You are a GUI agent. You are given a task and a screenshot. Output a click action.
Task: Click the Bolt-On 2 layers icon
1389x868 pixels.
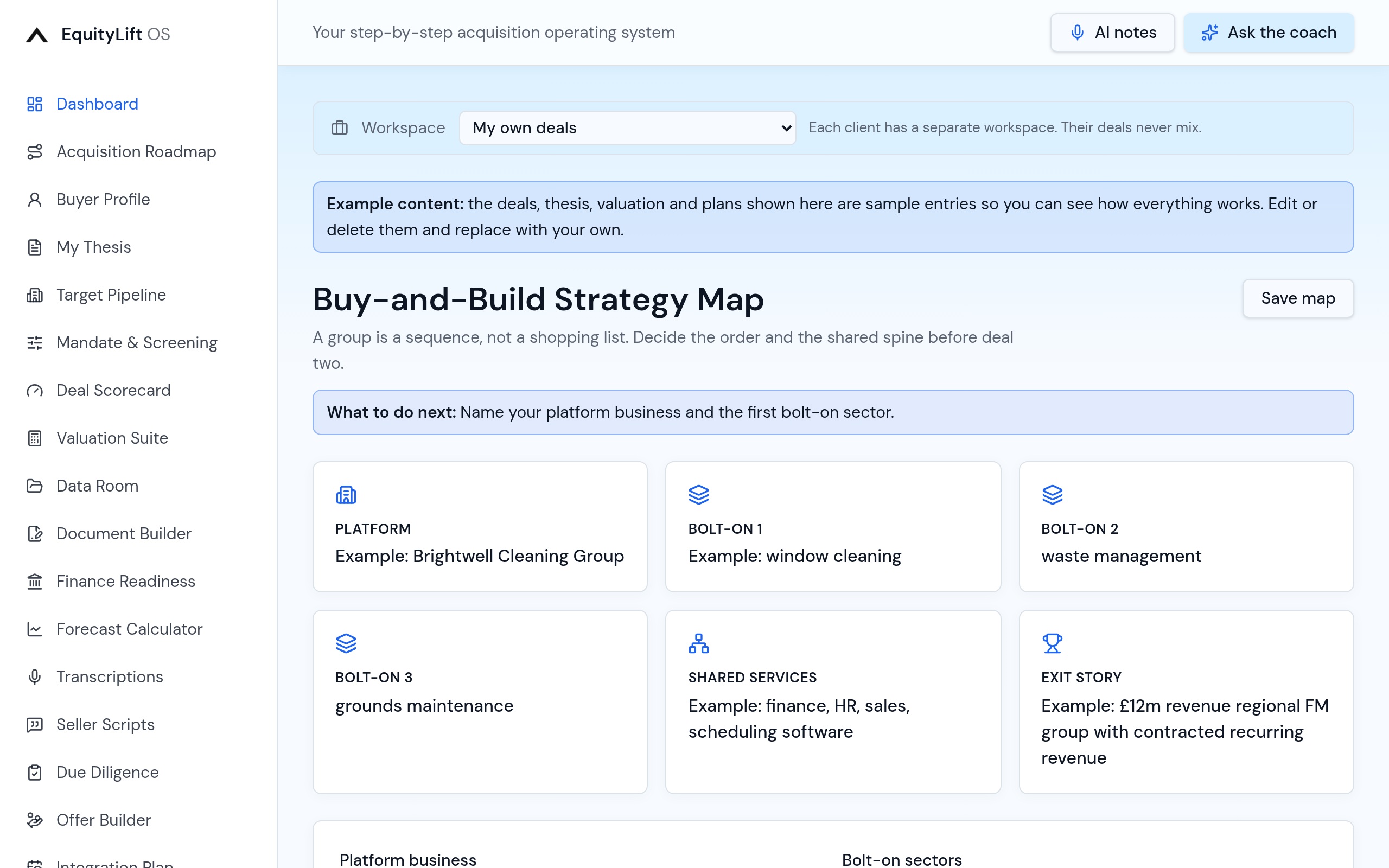click(1052, 494)
